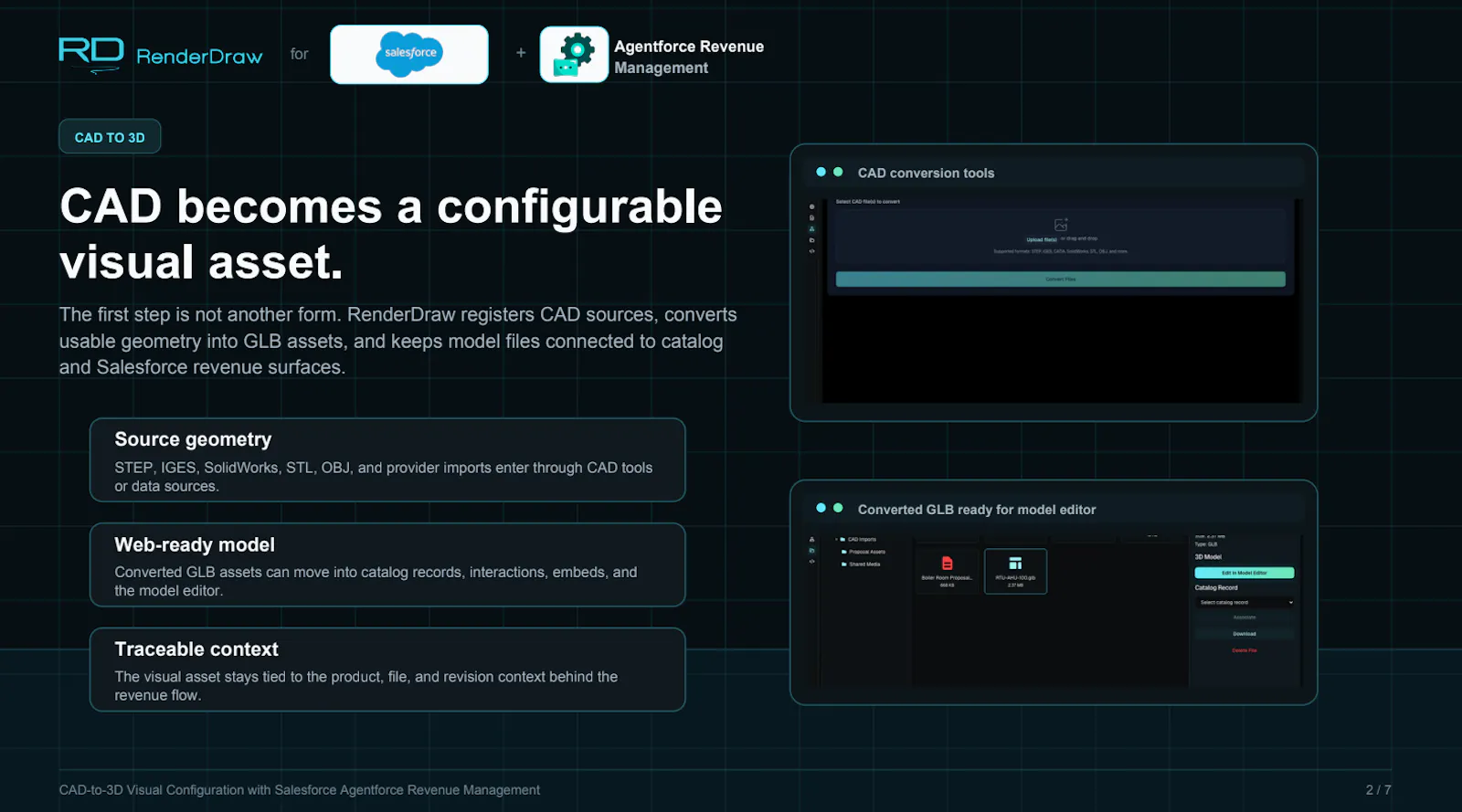Select the highlighted conversion icon in CAD tools sidebar
The width and height of the screenshot is (1462, 812).
click(x=811, y=229)
